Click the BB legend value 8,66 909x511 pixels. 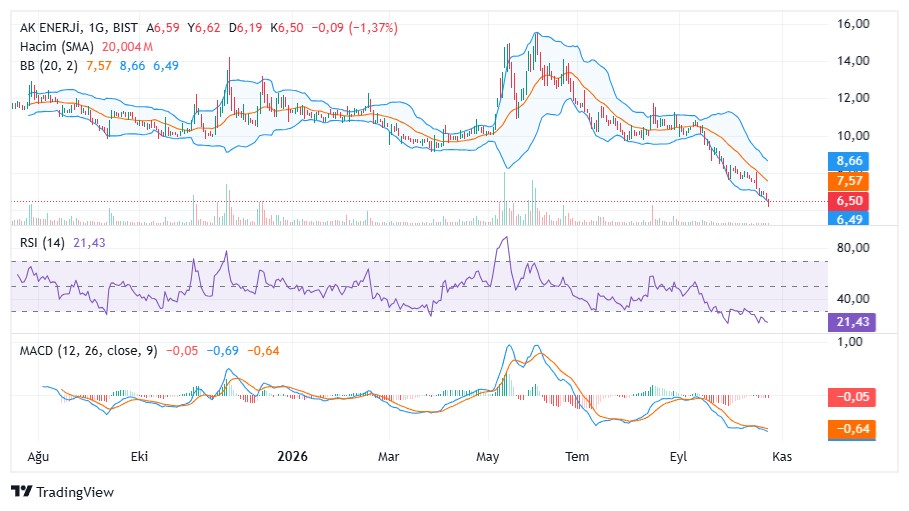click(x=132, y=66)
